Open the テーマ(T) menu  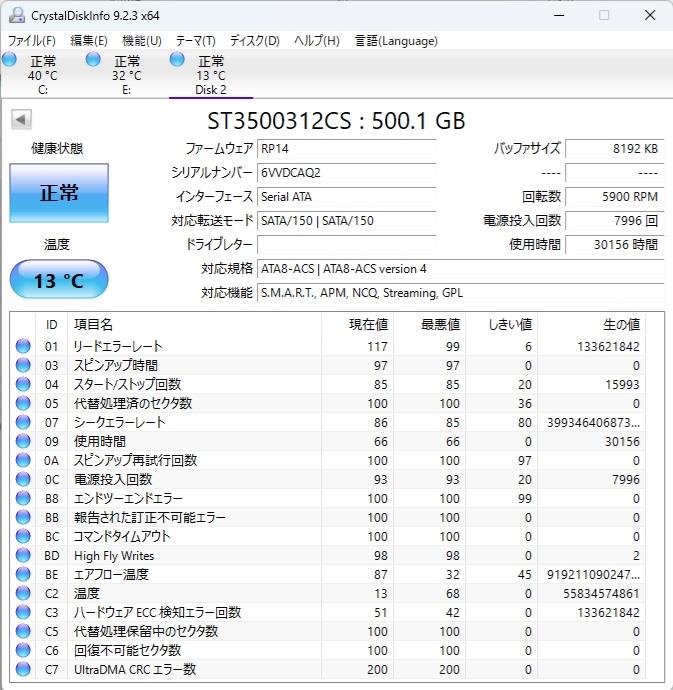click(x=195, y=41)
